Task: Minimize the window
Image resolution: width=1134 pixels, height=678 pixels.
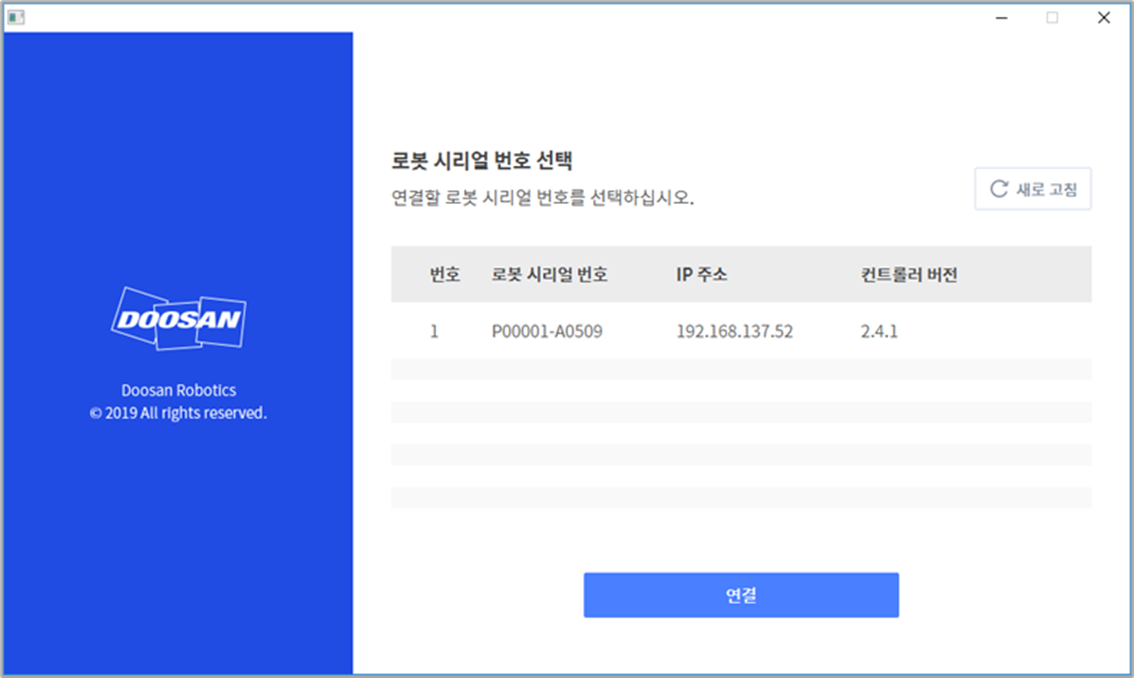Action: [x=1001, y=17]
